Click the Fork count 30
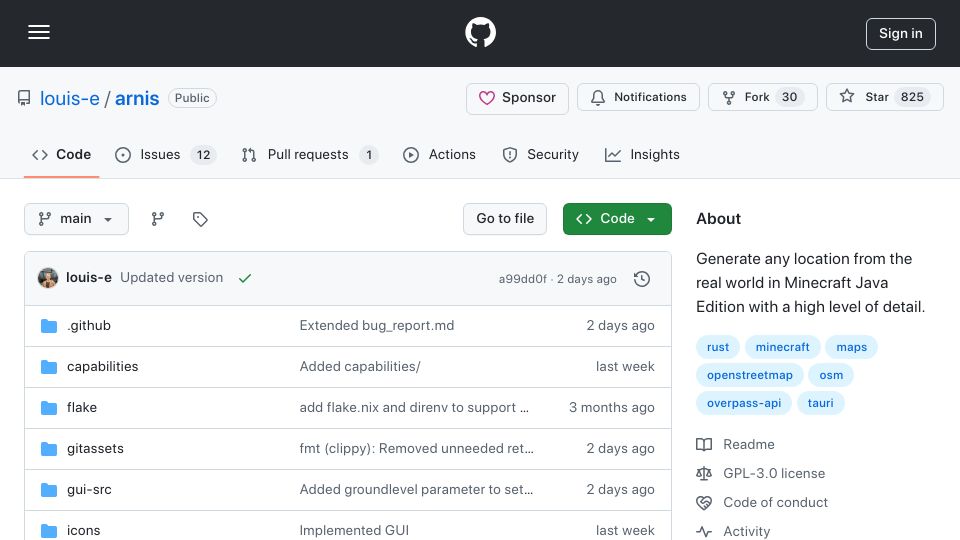Viewport: 960px width, 540px height. tap(790, 97)
